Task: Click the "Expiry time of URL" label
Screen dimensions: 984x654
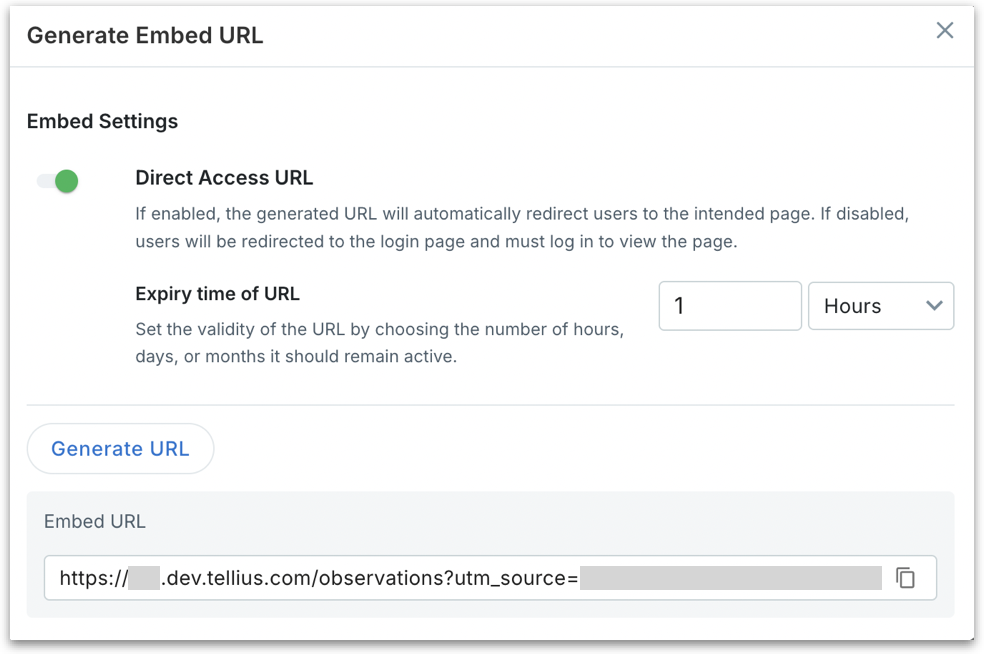Action: pyautogui.click(x=217, y=294)
